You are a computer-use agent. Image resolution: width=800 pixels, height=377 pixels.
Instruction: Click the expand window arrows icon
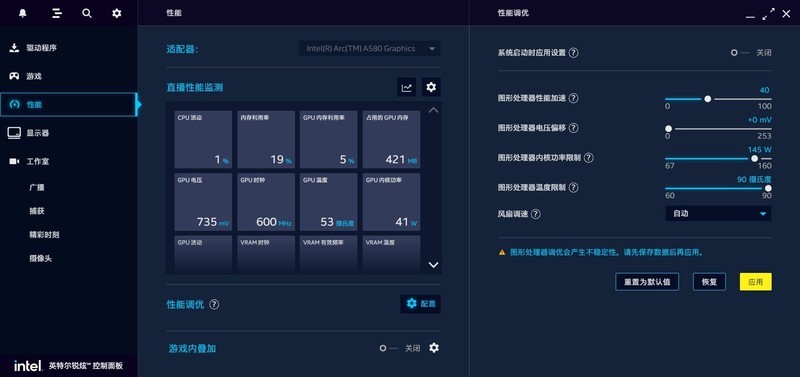point(768,14)
